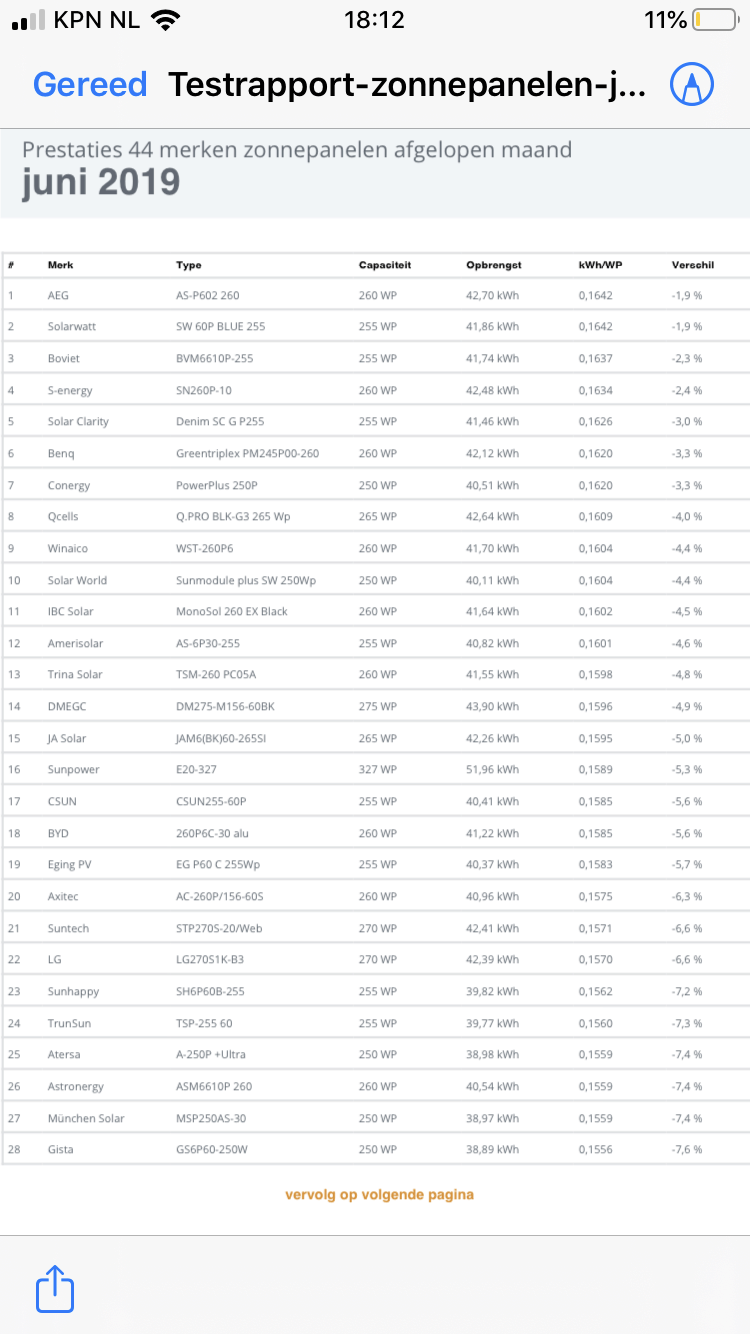Viewport: 750px width, 1334px height.
Task: Tap the Testrapport-zonnepanelen document title
Action: (x=407, y=85)
